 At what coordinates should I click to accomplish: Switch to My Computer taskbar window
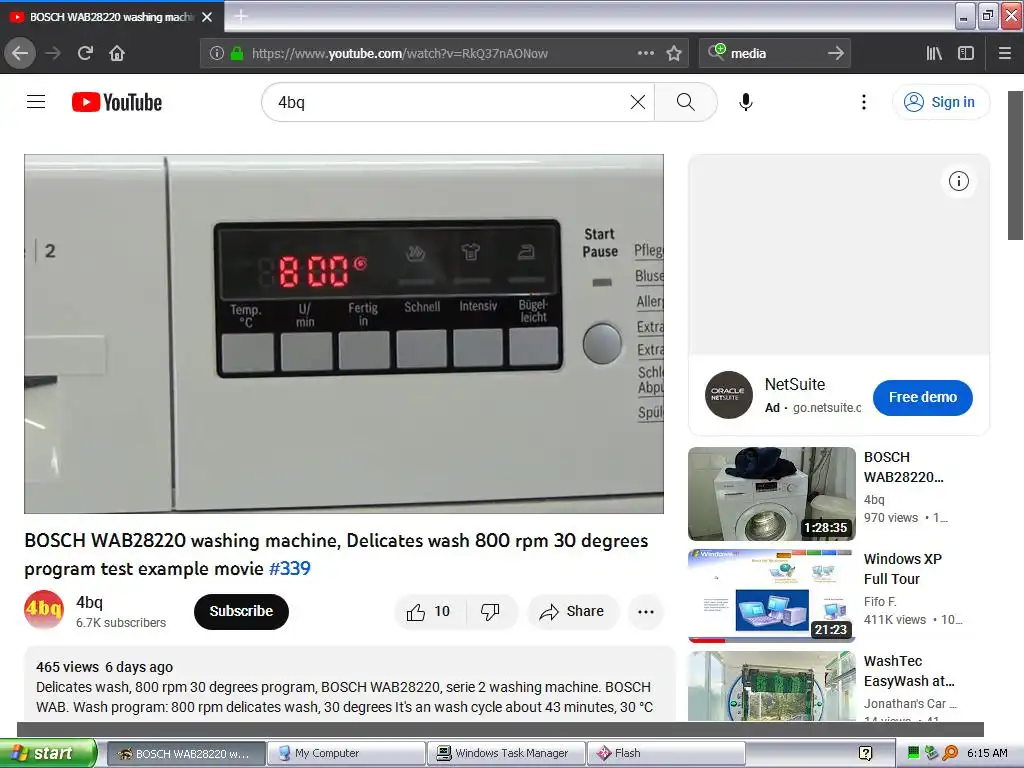[x=346, y=753]
